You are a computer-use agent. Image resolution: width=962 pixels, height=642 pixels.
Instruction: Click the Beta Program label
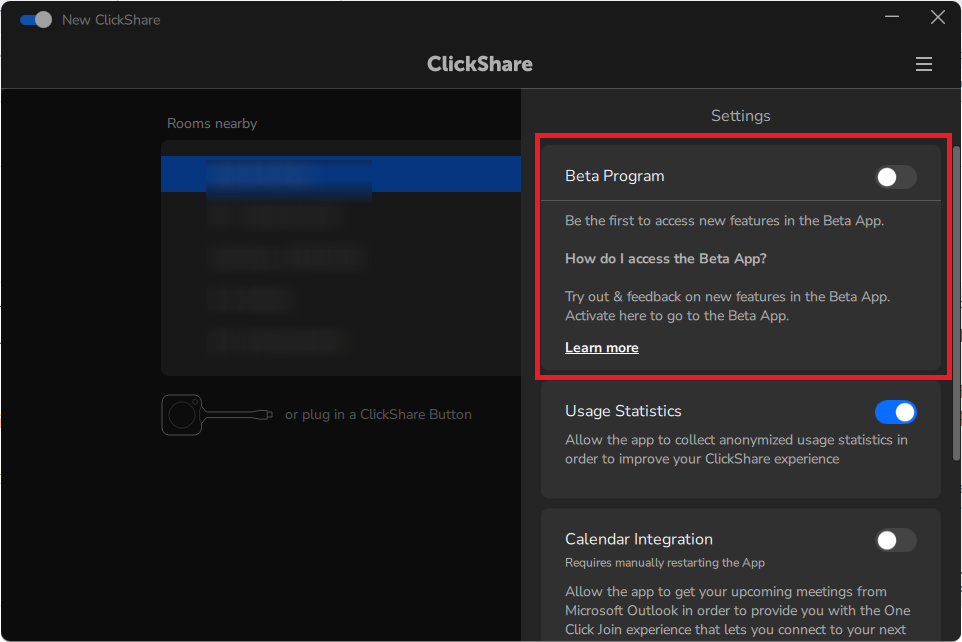(614, 176)
